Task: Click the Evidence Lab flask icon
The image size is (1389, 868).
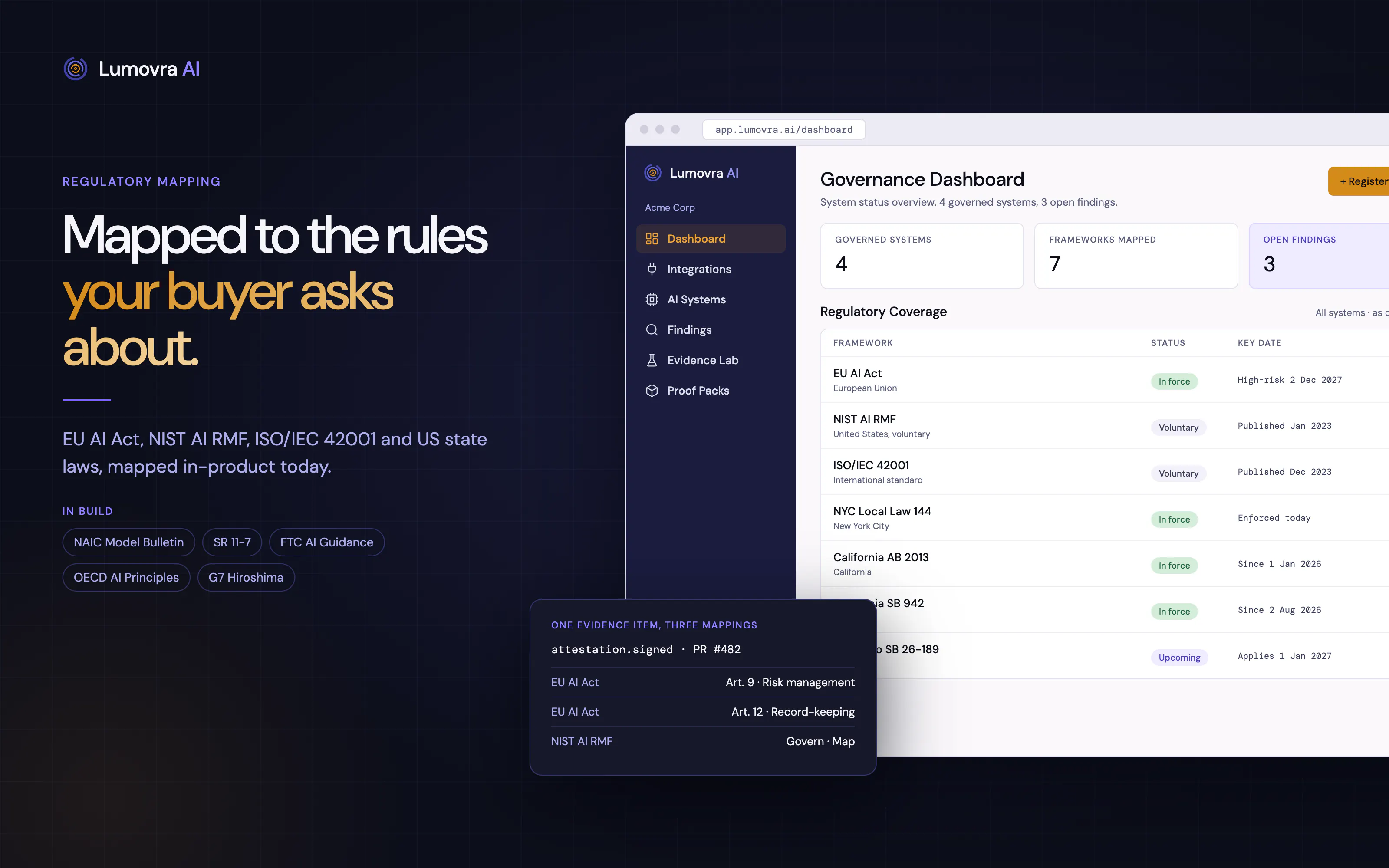Action: 652,360
